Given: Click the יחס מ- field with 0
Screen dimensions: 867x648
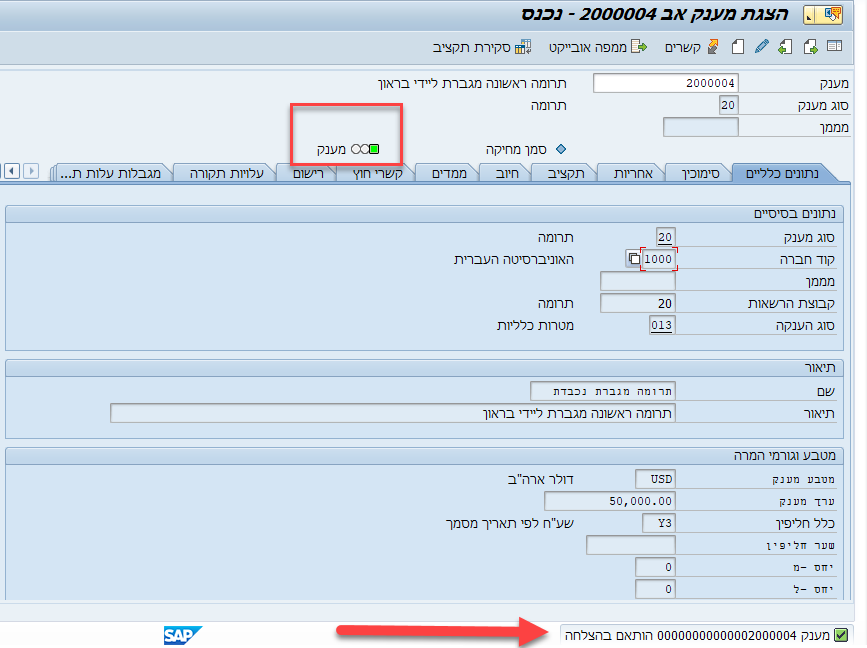Looking at the screenshot, I should 655,567.
